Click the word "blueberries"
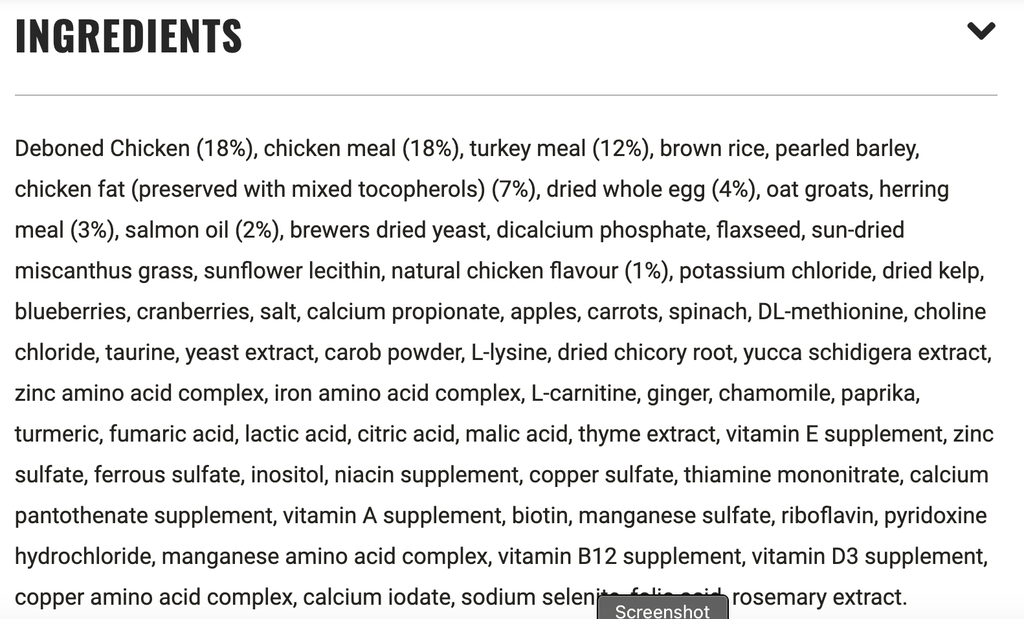The width and height of the screenshot is (1024, 619). pos(70,312)
